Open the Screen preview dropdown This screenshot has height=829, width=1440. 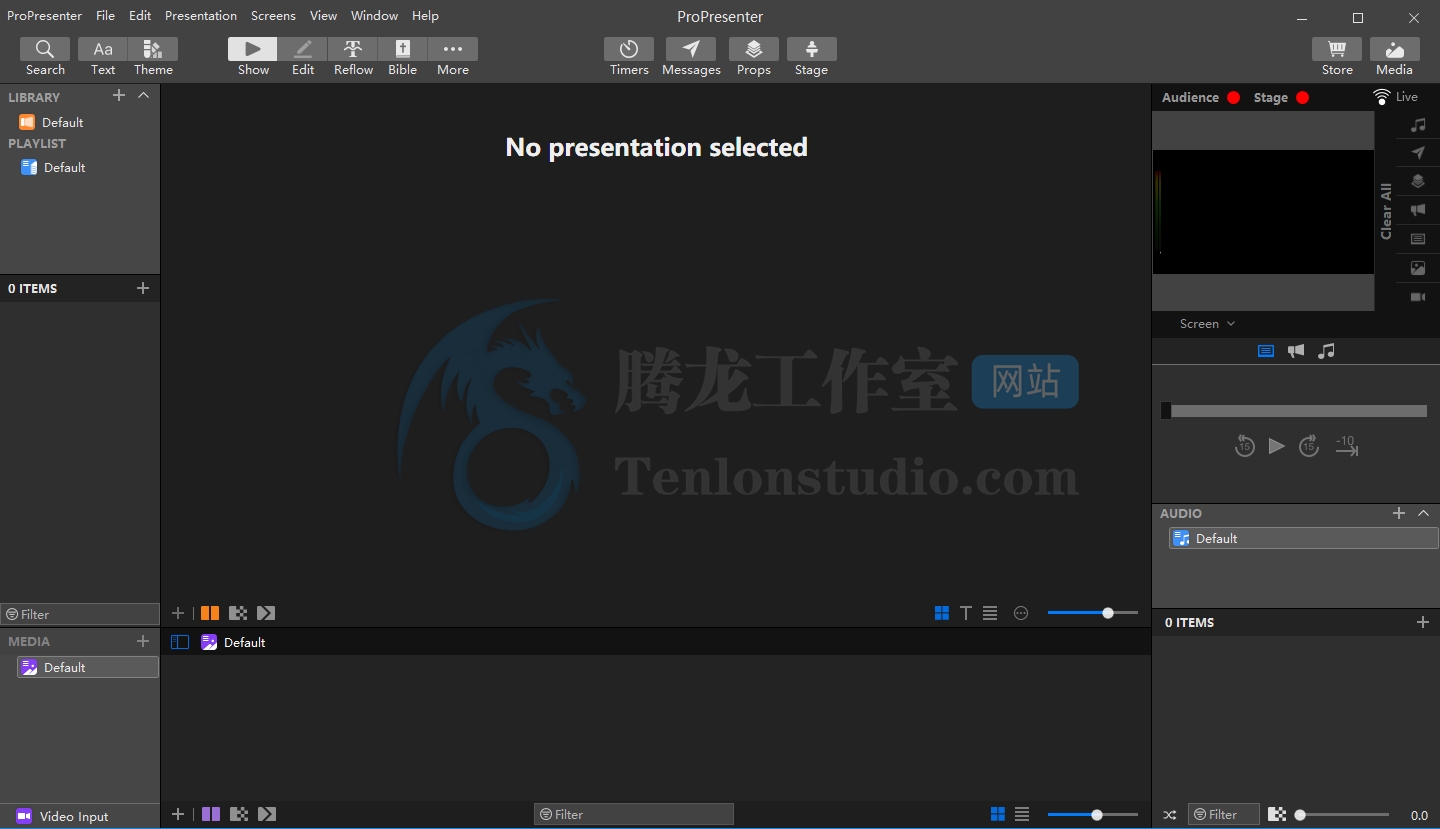(x=1207, y=324)
